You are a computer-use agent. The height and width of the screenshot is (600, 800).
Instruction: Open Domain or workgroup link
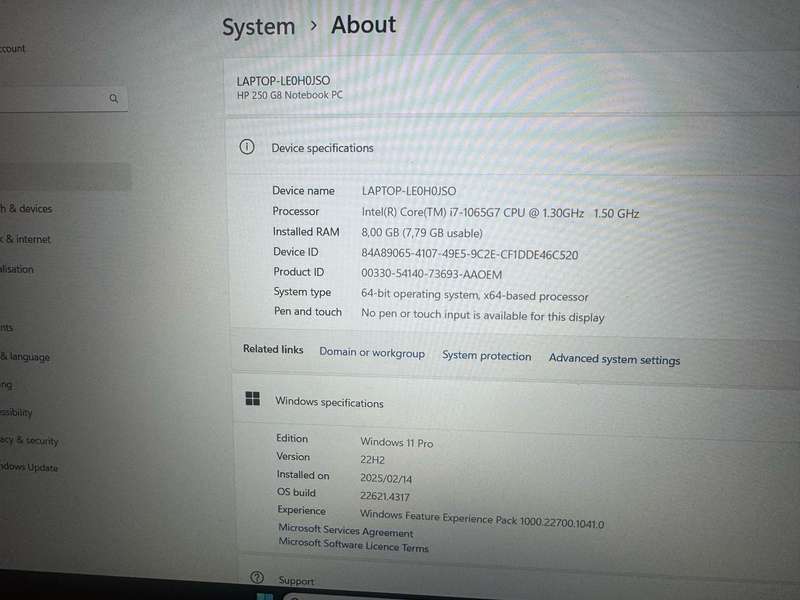[372, 353]
